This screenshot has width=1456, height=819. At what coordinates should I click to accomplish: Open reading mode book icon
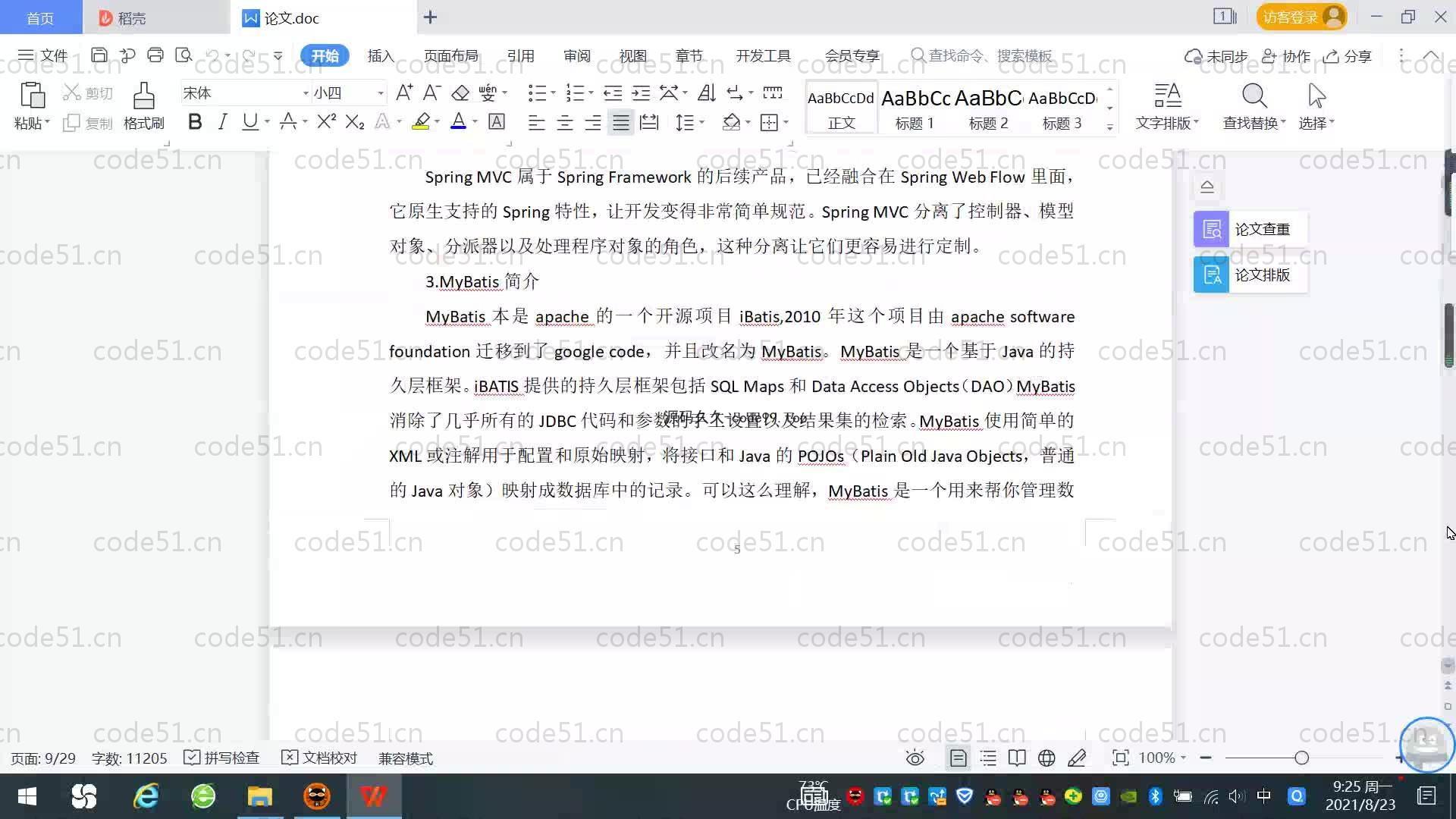[1017, 758]
